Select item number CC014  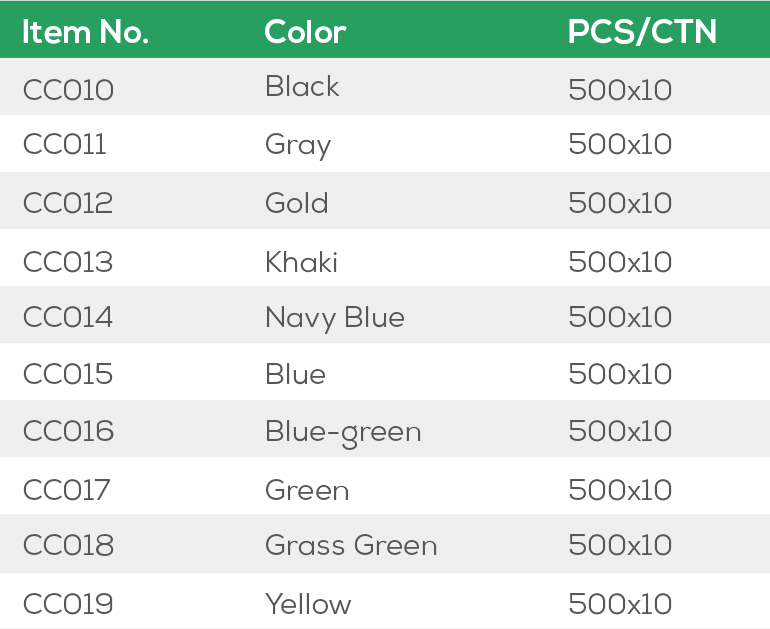click(68, 318)
